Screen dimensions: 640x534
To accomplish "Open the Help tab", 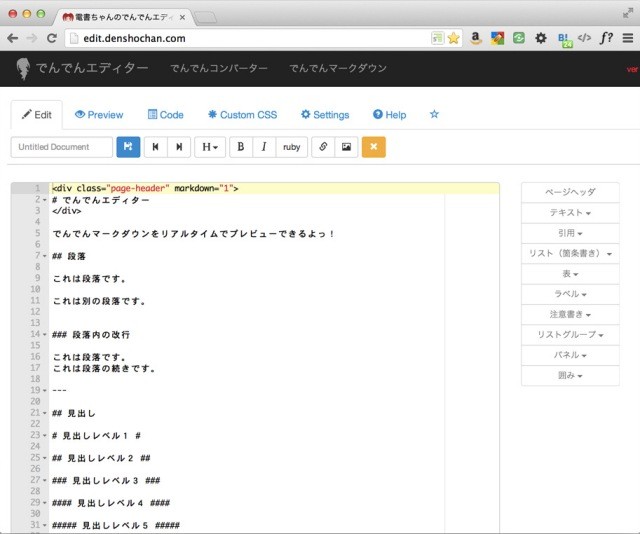I will coord(389,115).
